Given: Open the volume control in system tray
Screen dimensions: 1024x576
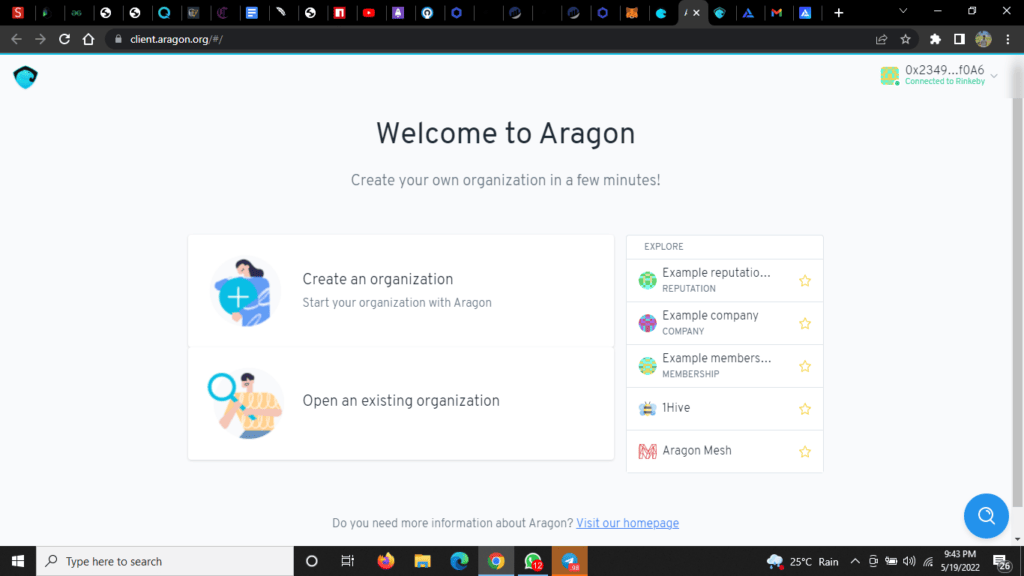Looking at the screenshot, I should 908,561.
